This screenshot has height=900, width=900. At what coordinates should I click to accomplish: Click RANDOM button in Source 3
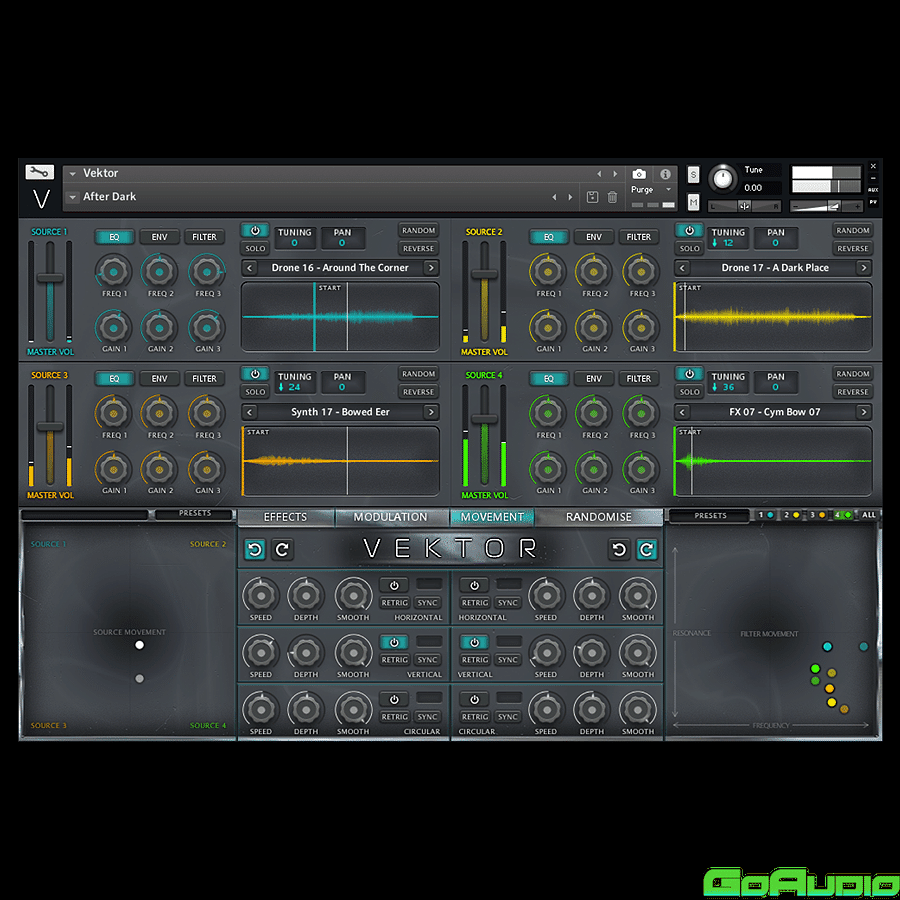pos(418,374)
